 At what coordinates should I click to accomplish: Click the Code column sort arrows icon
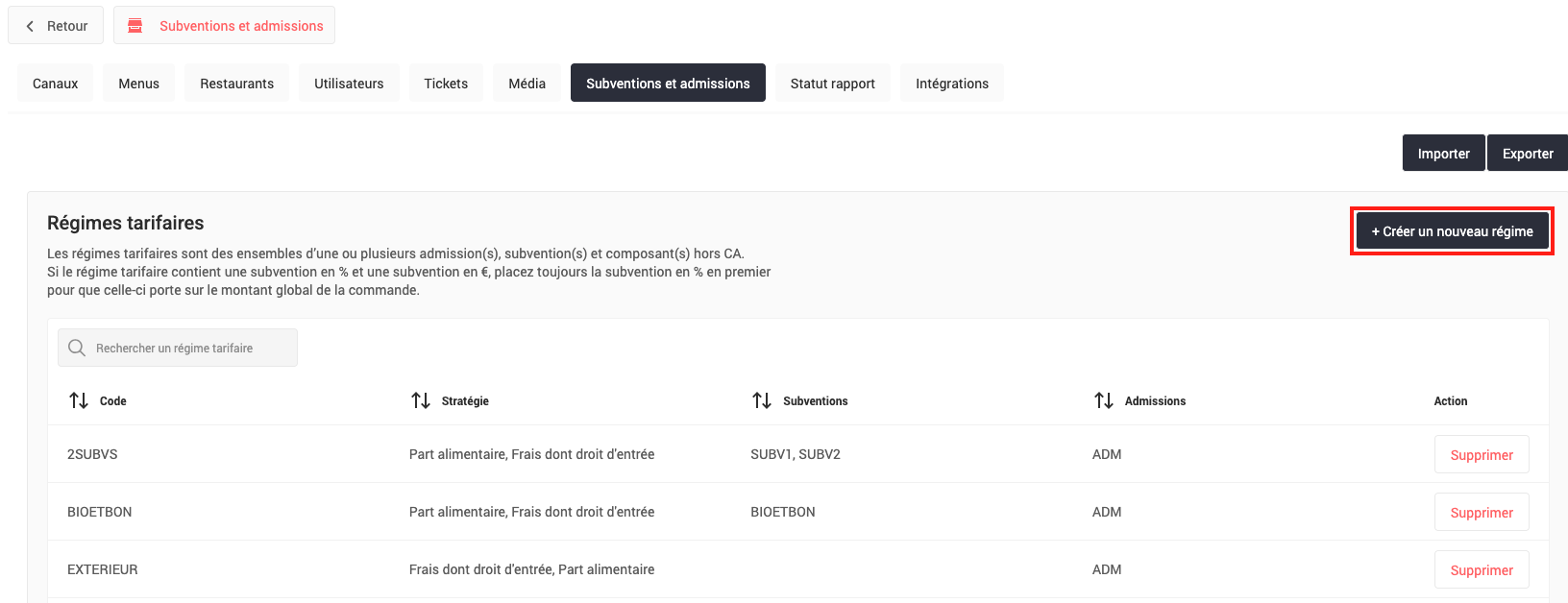click(x=79, y=400)
